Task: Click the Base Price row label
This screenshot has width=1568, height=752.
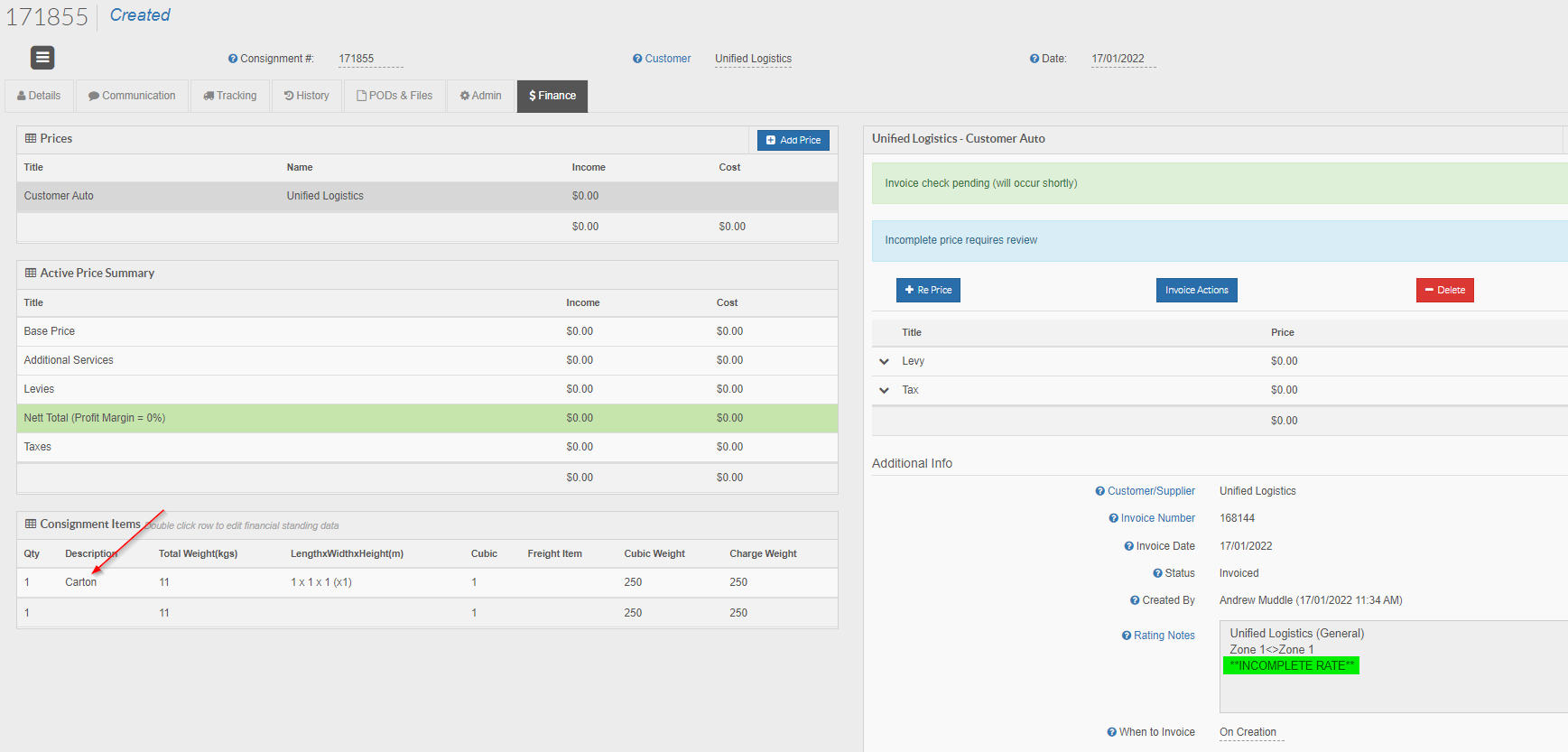Action: (50, 331)
